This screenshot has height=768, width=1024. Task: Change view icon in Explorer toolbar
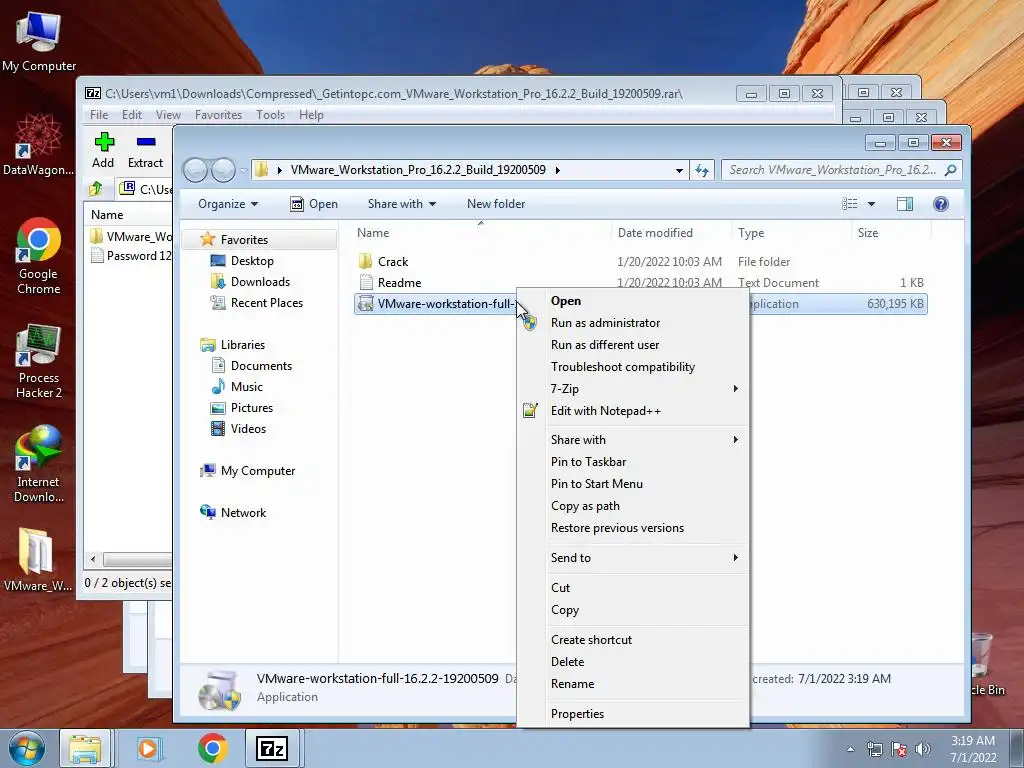tap(850, 204)
